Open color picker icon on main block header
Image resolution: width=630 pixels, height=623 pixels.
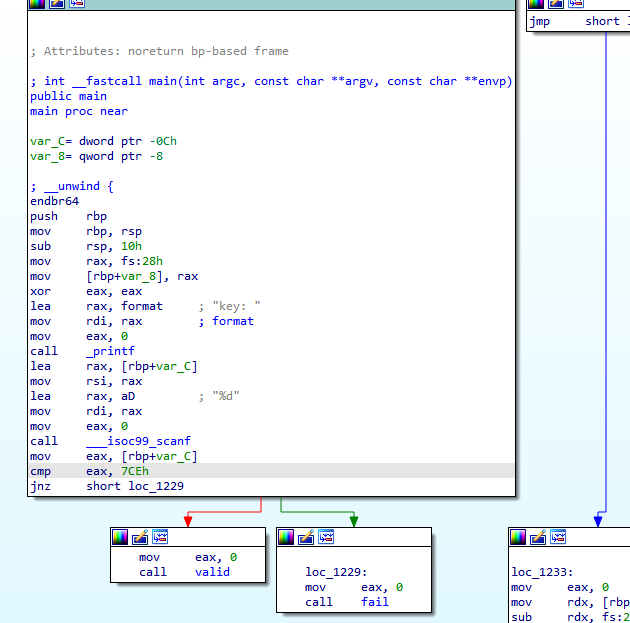37,4
